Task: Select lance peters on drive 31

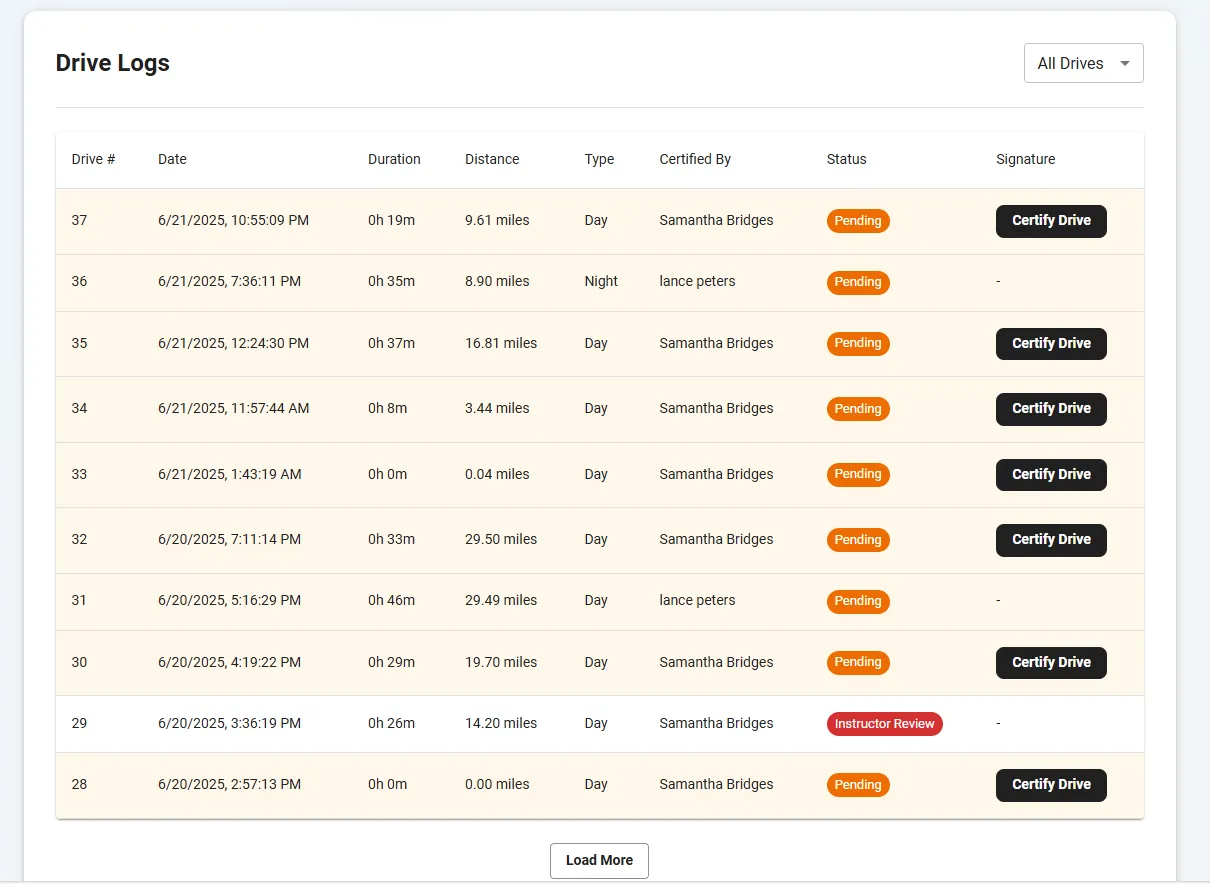Action: click(696, 600)
